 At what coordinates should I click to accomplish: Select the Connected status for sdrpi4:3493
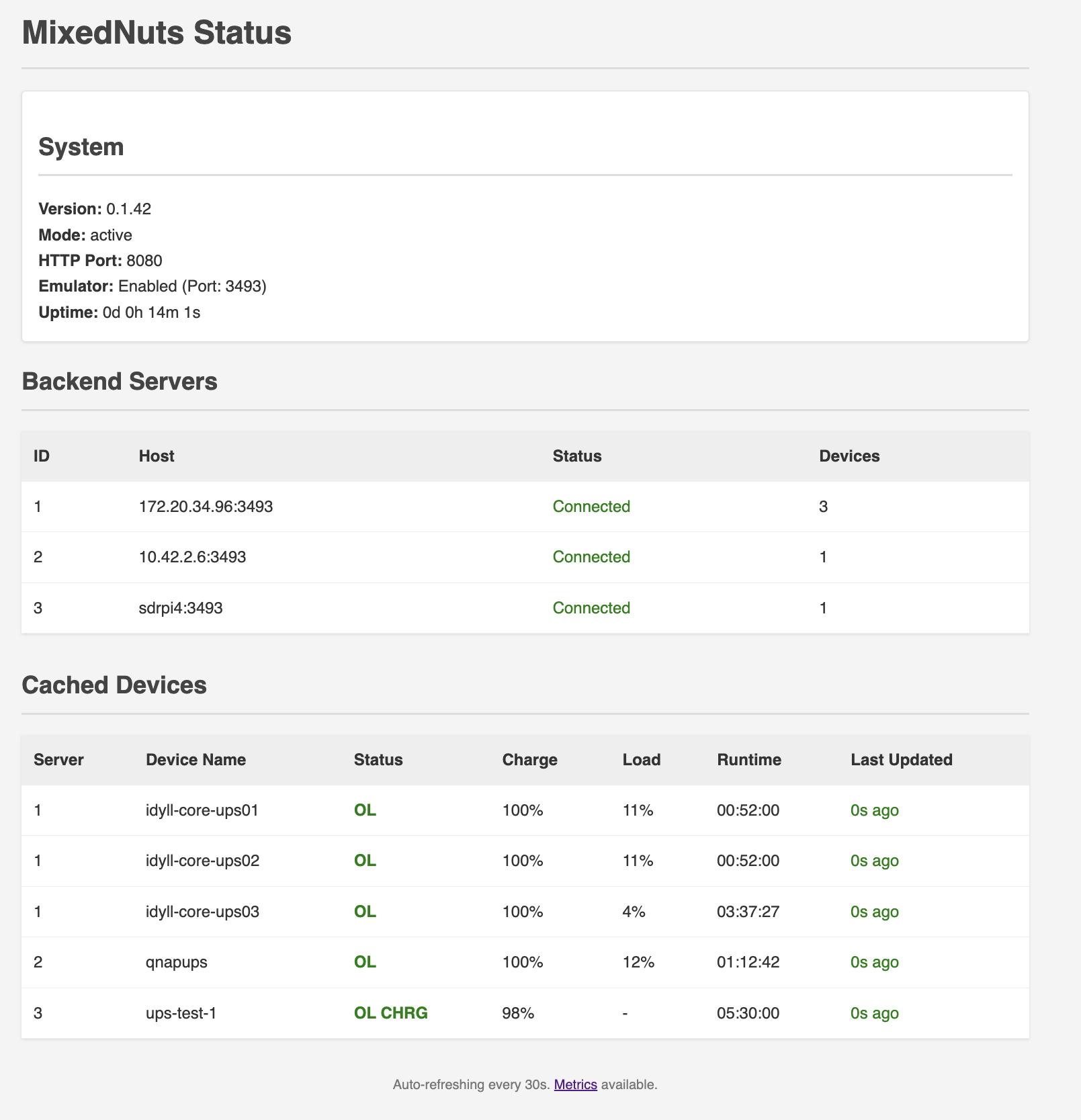tap(591, 607)
